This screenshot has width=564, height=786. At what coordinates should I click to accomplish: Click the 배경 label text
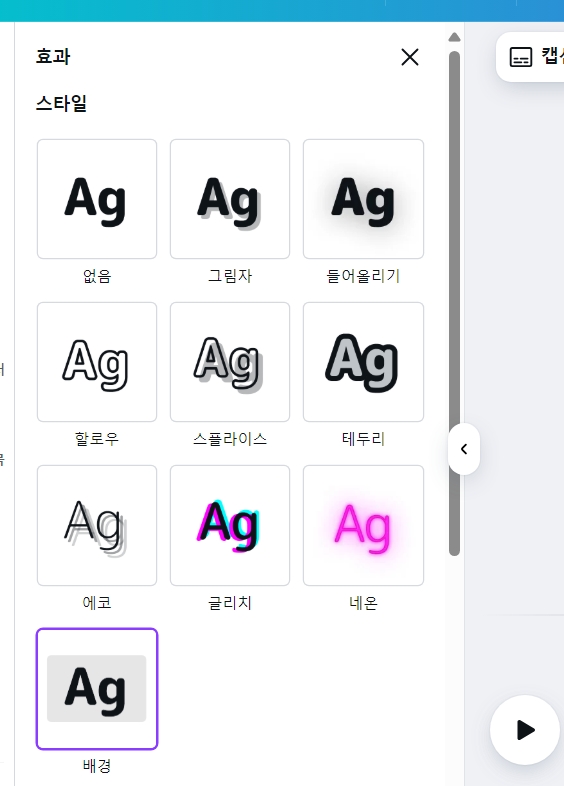coord(97,765)
